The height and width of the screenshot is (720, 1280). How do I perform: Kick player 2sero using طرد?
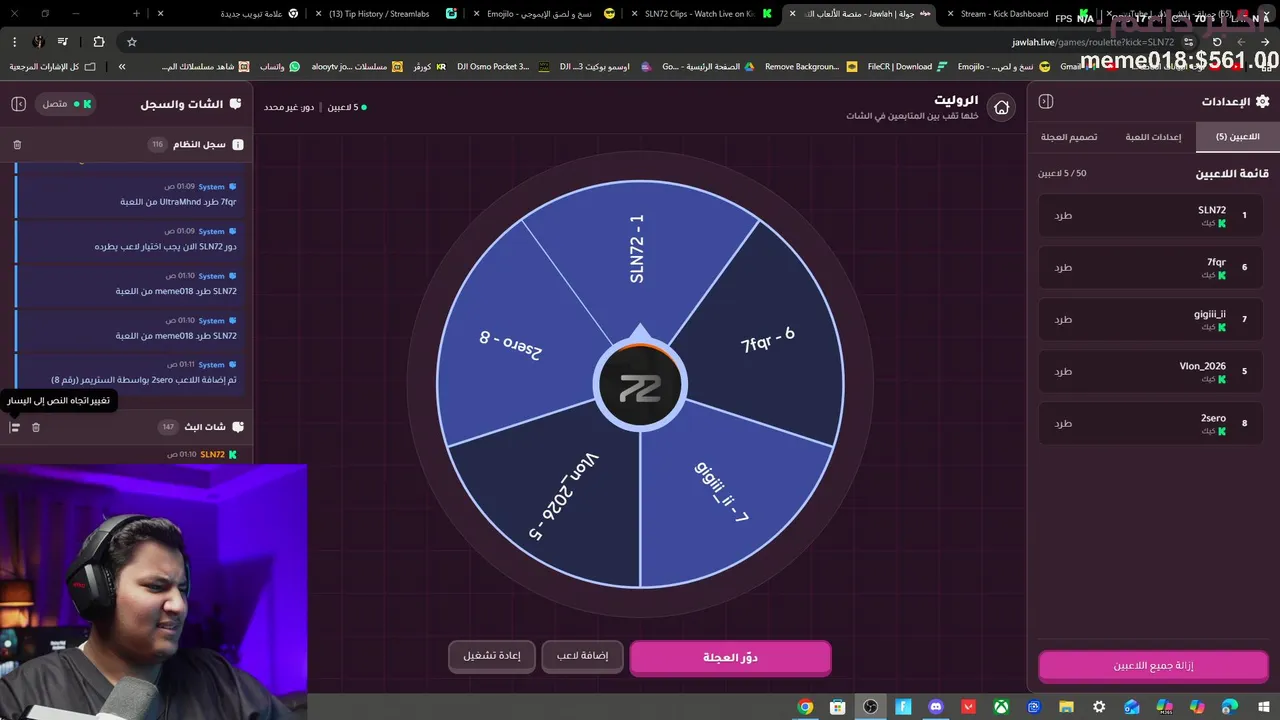1063,423
